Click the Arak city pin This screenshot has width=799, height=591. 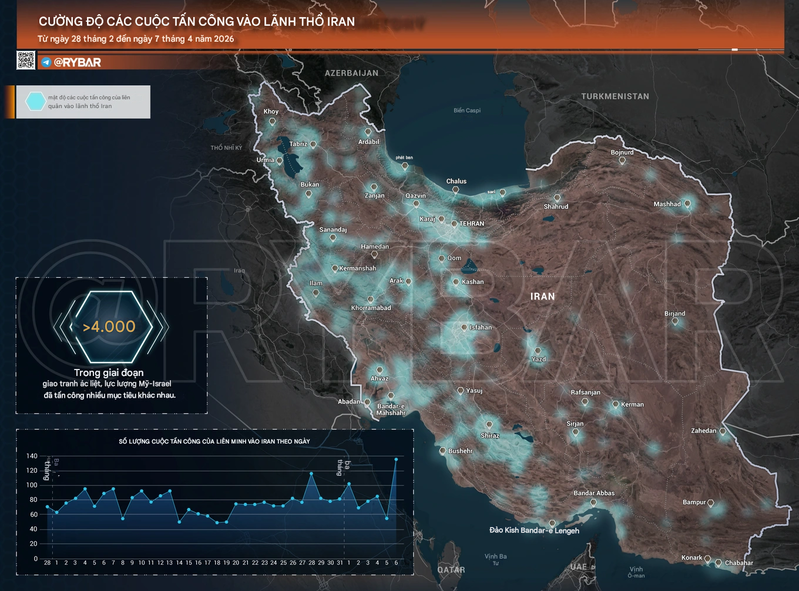tap(408, 281)
